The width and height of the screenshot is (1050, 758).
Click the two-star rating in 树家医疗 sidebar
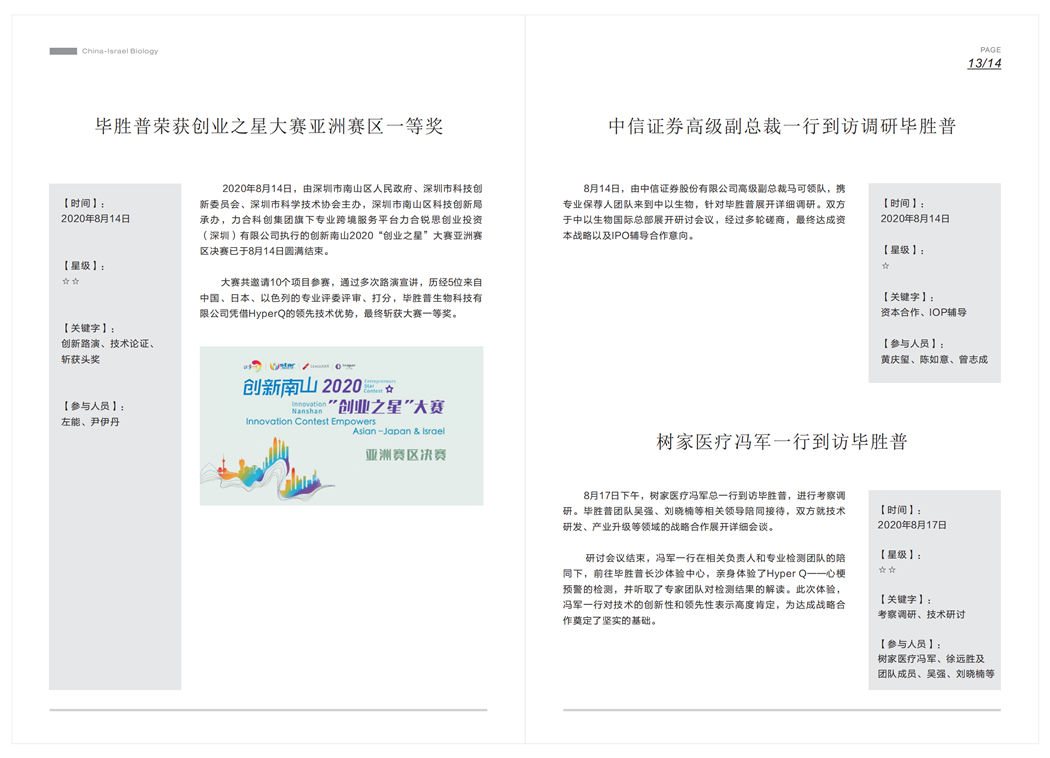pos(887,570)
